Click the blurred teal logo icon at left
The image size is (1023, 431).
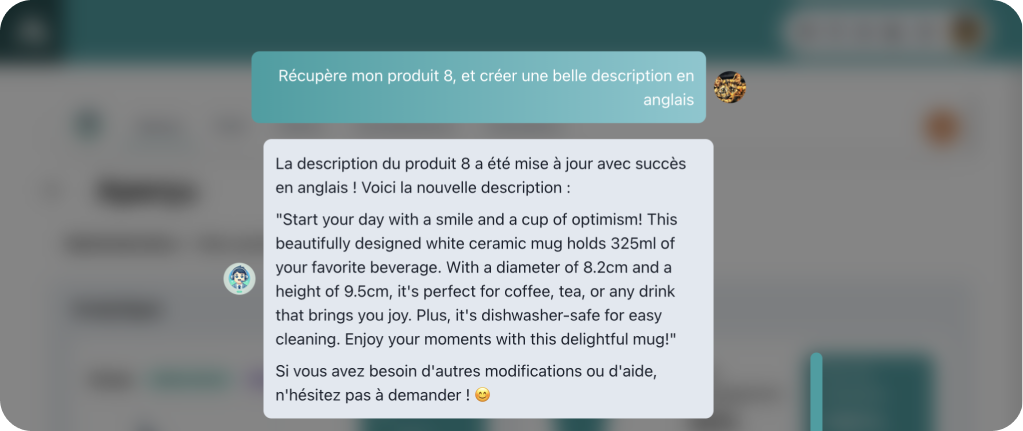90,127
